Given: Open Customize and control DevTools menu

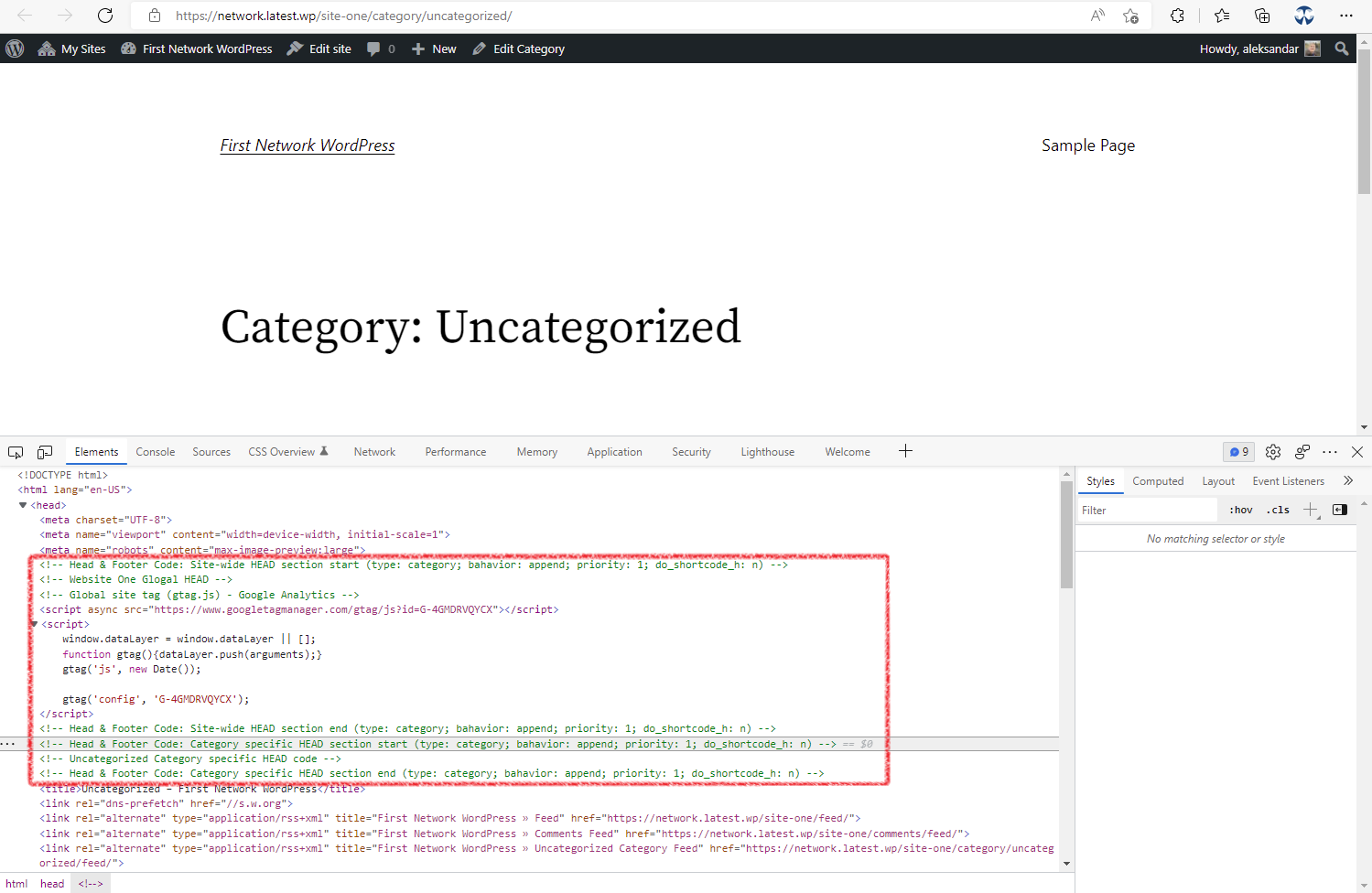Looking at the screenshot, I should (x=1330, y=452).
